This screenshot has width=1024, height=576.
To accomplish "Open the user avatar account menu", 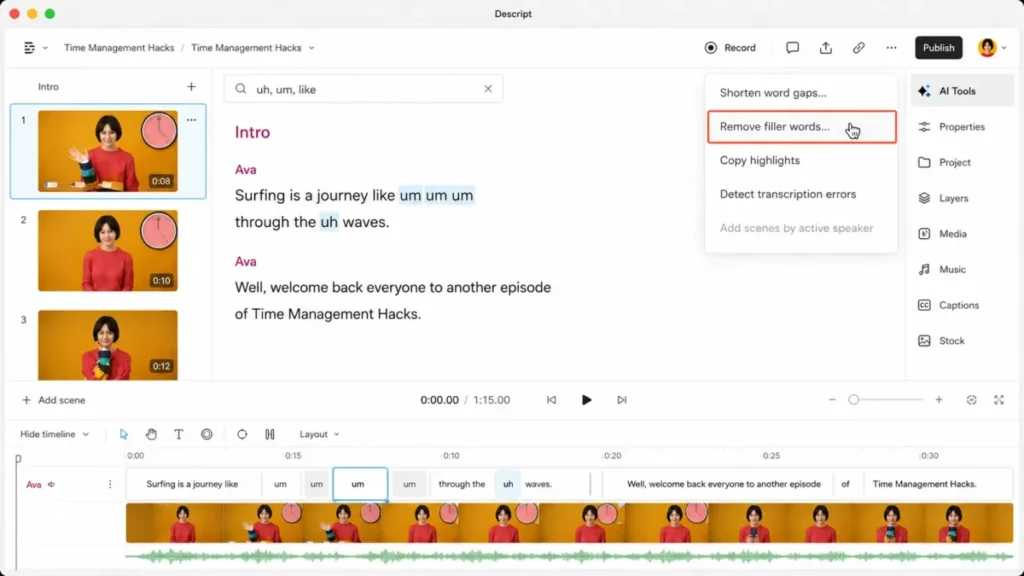I will 991,48.
